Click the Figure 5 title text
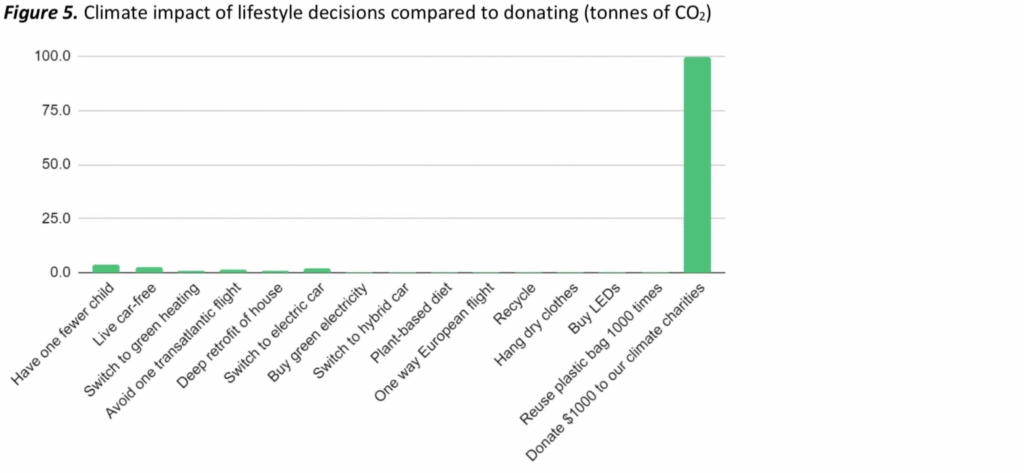This screenshot has height=473, width=1024. pyautogui.click(x=356, y=14)
